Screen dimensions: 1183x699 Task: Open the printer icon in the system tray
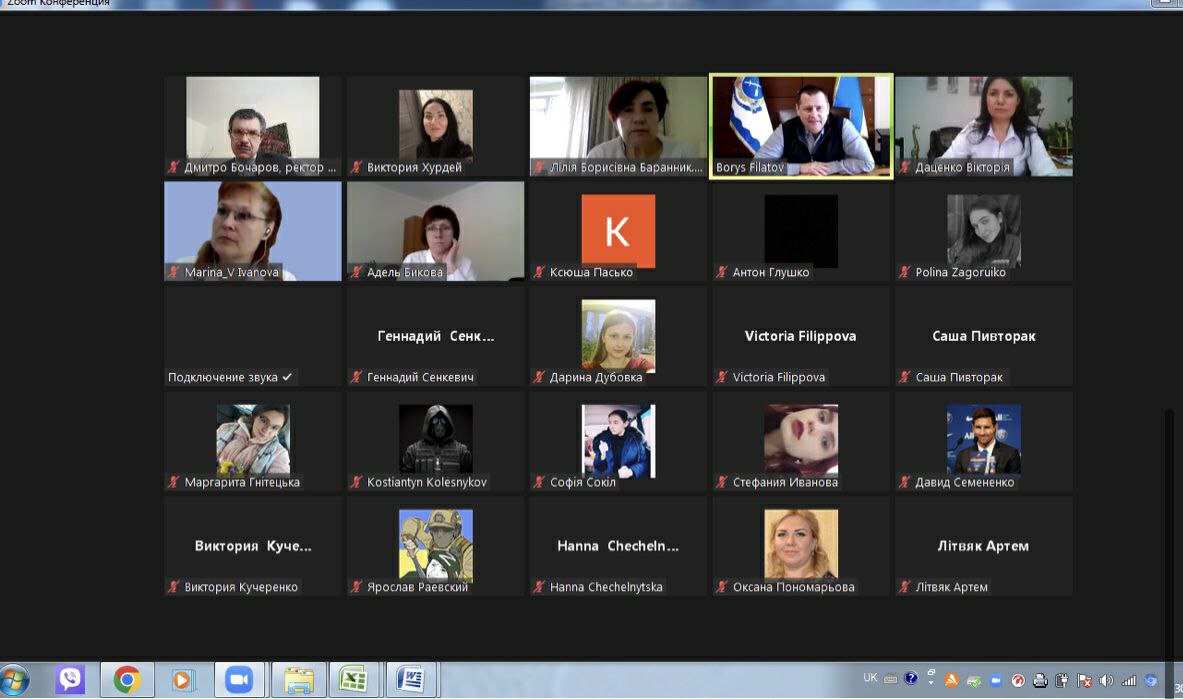(1040, 681)
